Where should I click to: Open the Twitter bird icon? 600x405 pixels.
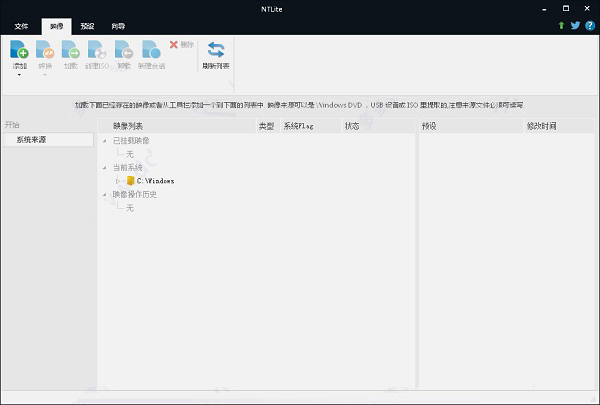[575, 25]
